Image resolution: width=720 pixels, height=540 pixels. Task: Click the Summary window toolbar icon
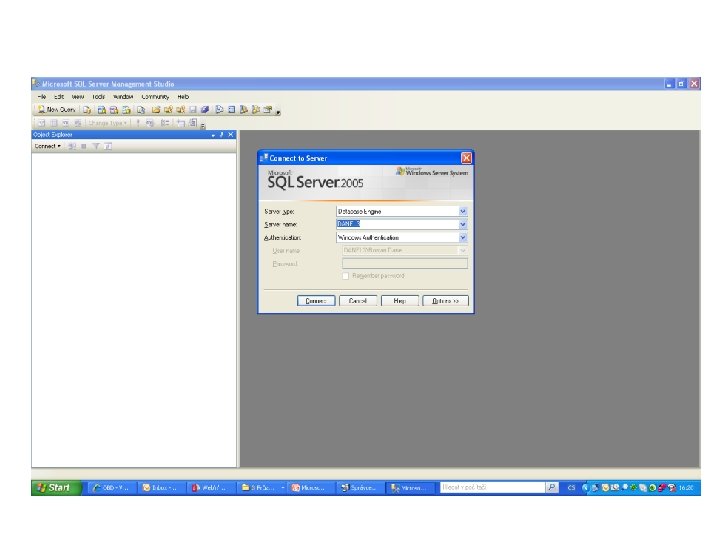pyautogui.click(x=231, y=110)
